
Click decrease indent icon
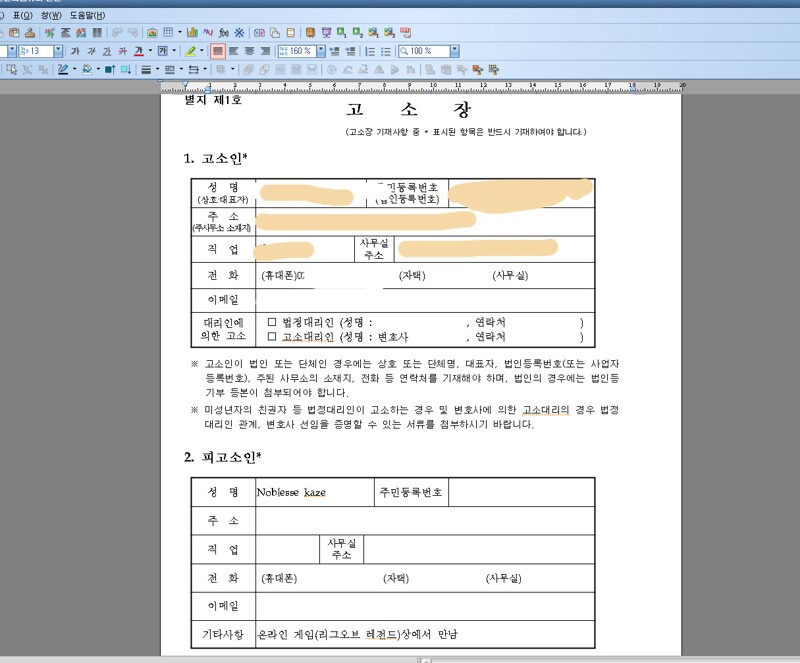pos(335,51)
